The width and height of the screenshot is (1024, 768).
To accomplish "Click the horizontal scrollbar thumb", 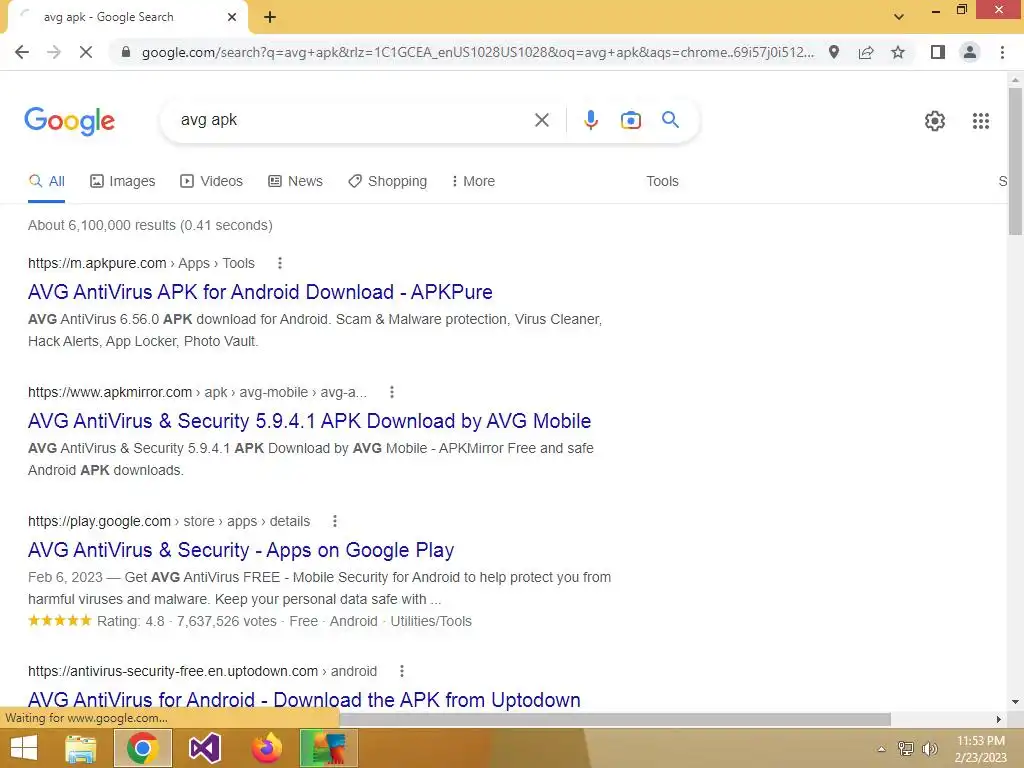I will coord(615,719).
